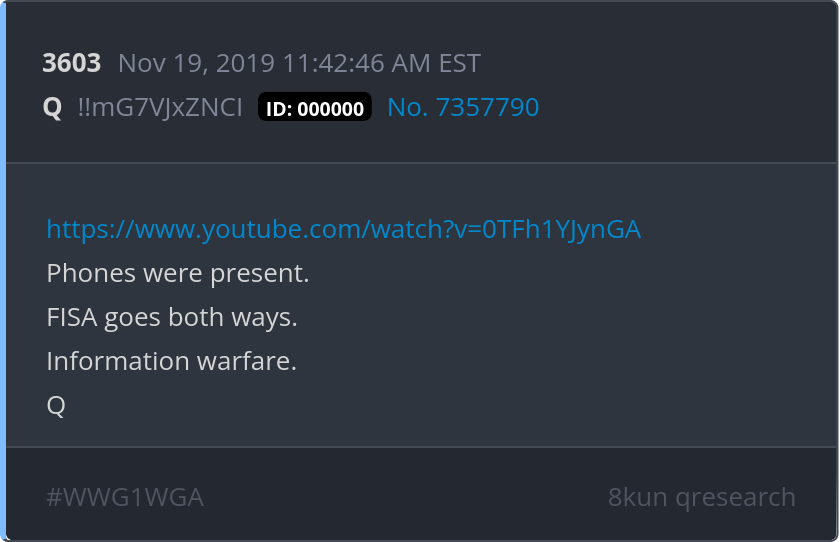Click the Q signature below the message
This screenshot has height=542, width=840.
(x=56, y=405)
